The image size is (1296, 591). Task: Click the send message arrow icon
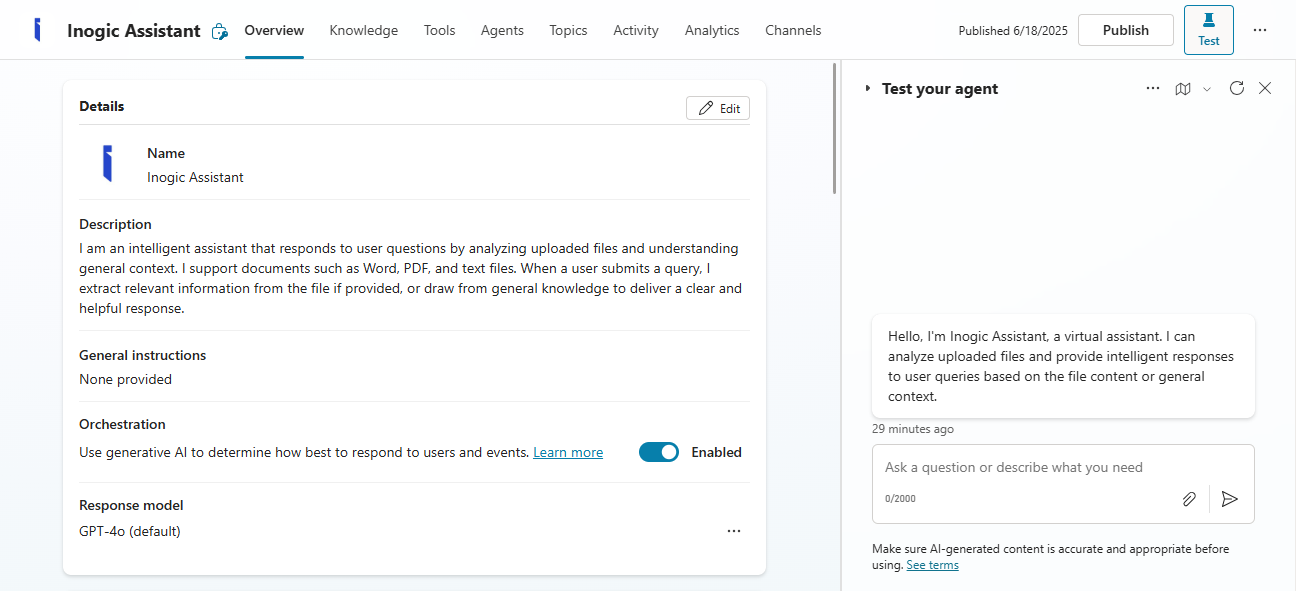click(1230, 499)
